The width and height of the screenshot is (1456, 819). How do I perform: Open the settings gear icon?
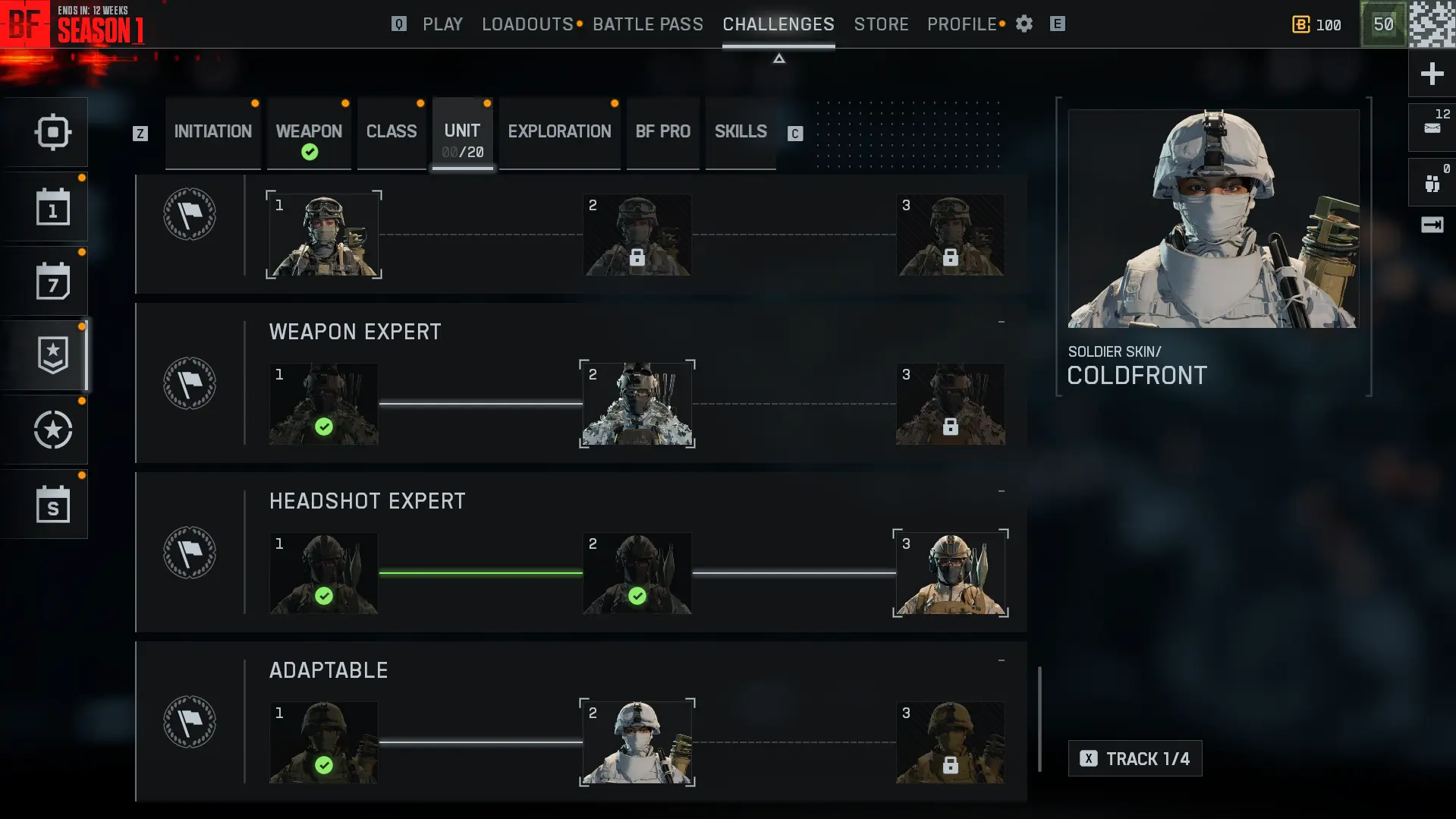pos(1024,24)
